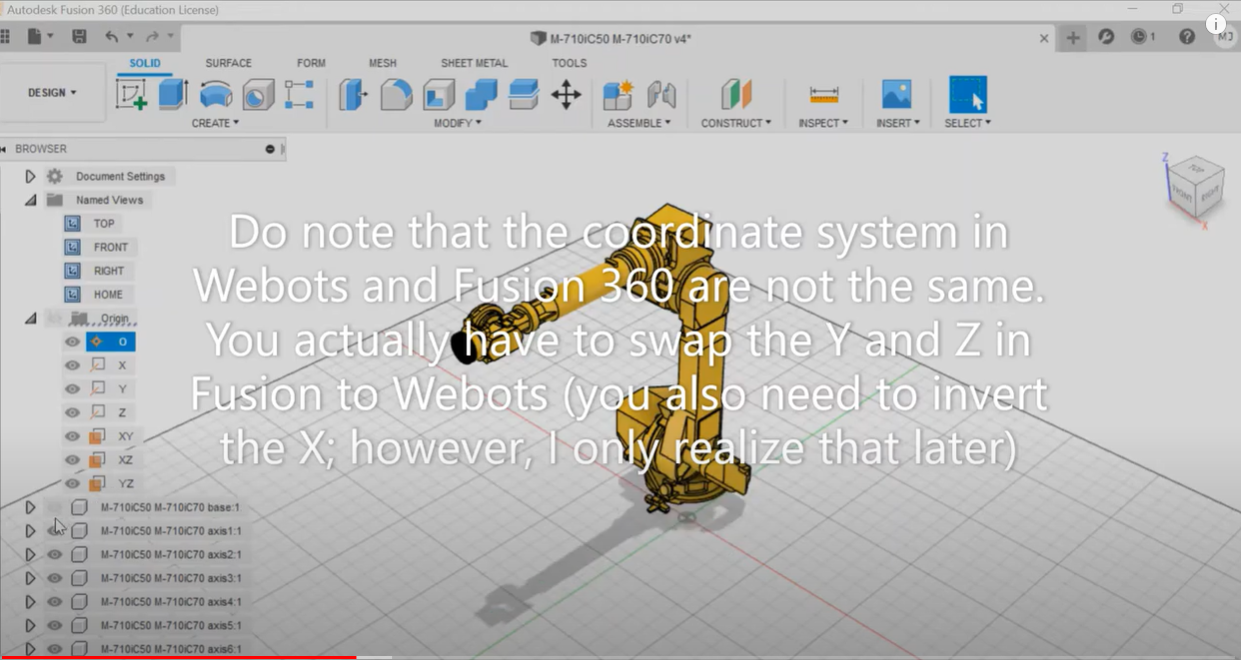Hide the axis2:1 component
The width and height of the screenshot is (1241, 660).
coord(55,555)
